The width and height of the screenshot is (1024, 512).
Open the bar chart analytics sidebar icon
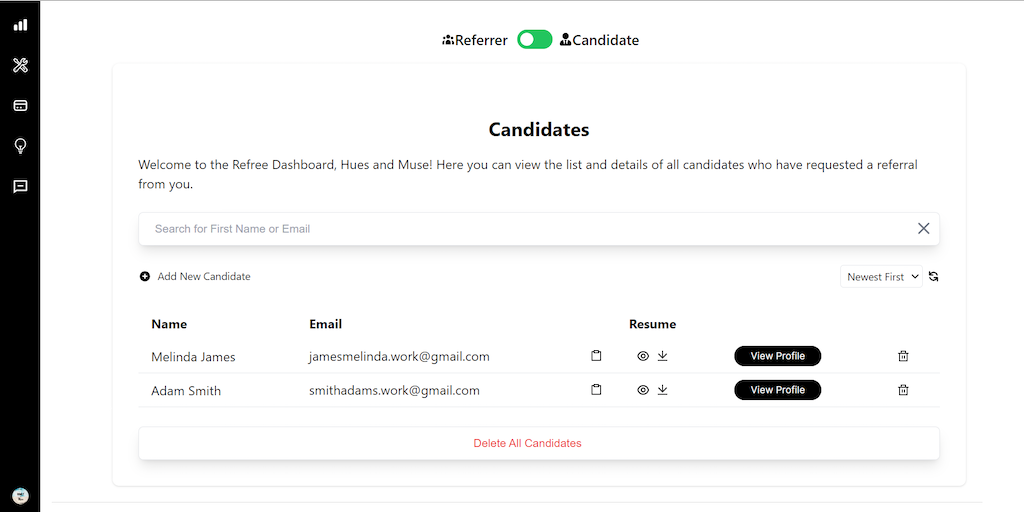[20, 25]
